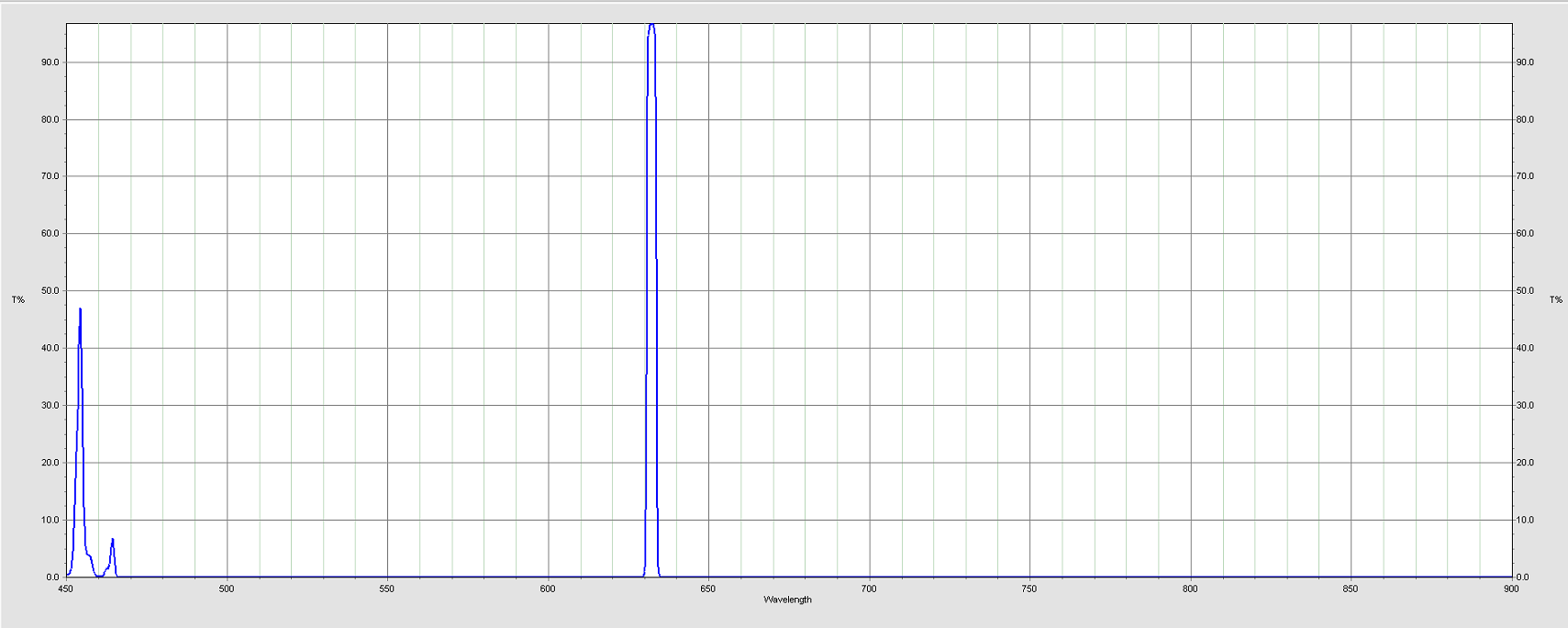Click "0.0" on the left T% axis
The image size is (1568, 628).
(52, 577)
